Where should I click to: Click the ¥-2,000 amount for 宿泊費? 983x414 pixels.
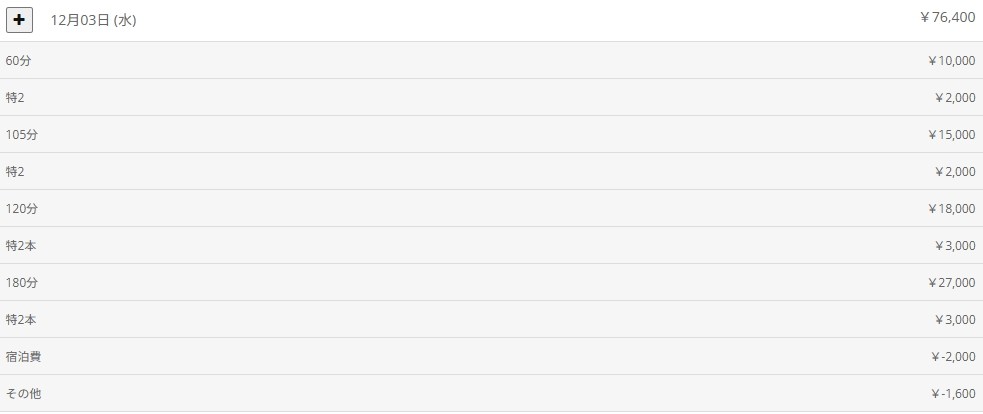(x=951, y=357)
